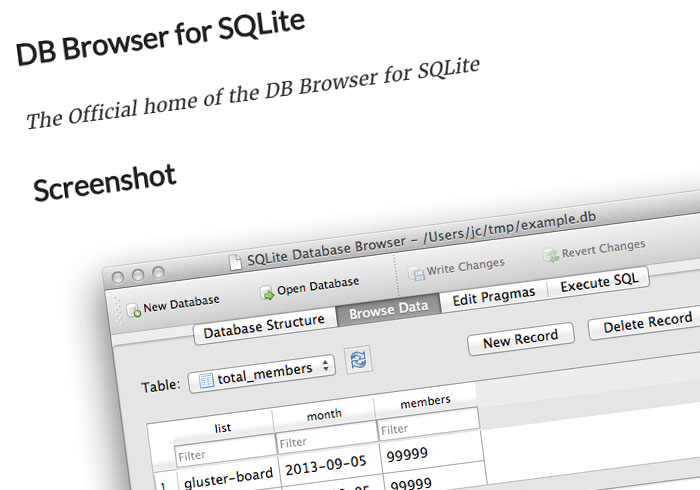Click the Open Database folder icon

267,293
